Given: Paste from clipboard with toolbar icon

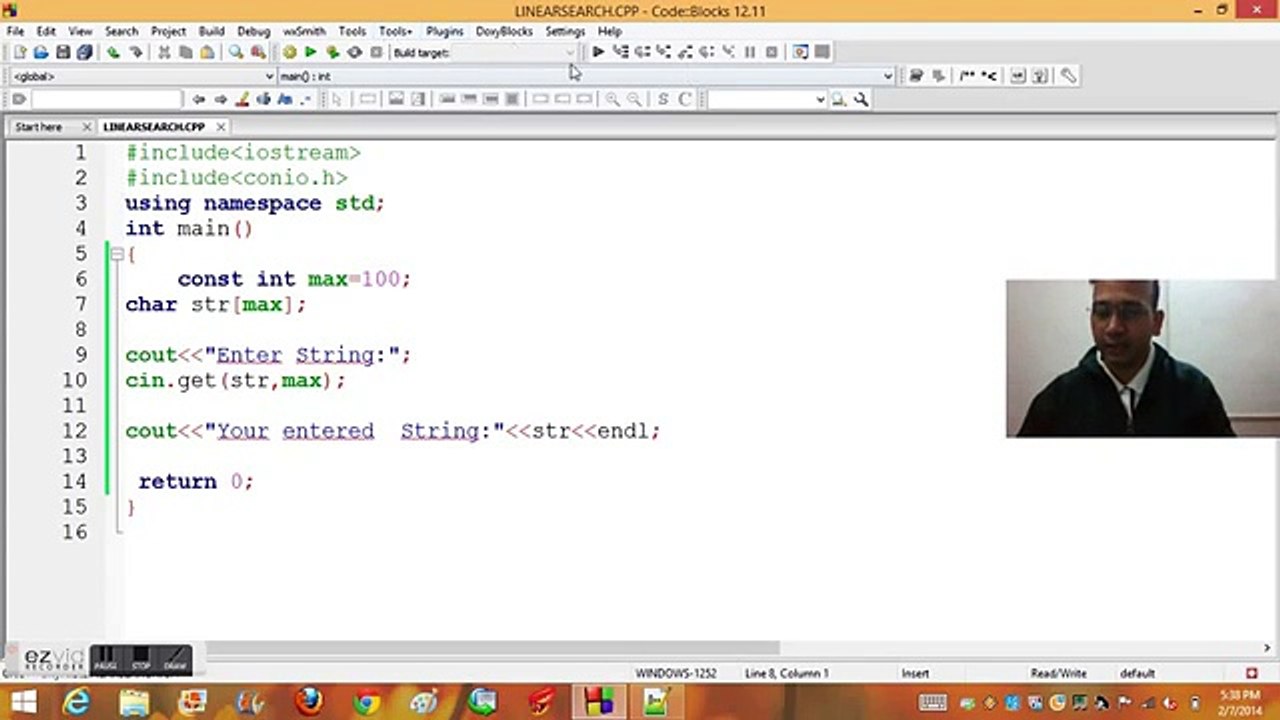Looking at the screenshot, I should 207,52.
